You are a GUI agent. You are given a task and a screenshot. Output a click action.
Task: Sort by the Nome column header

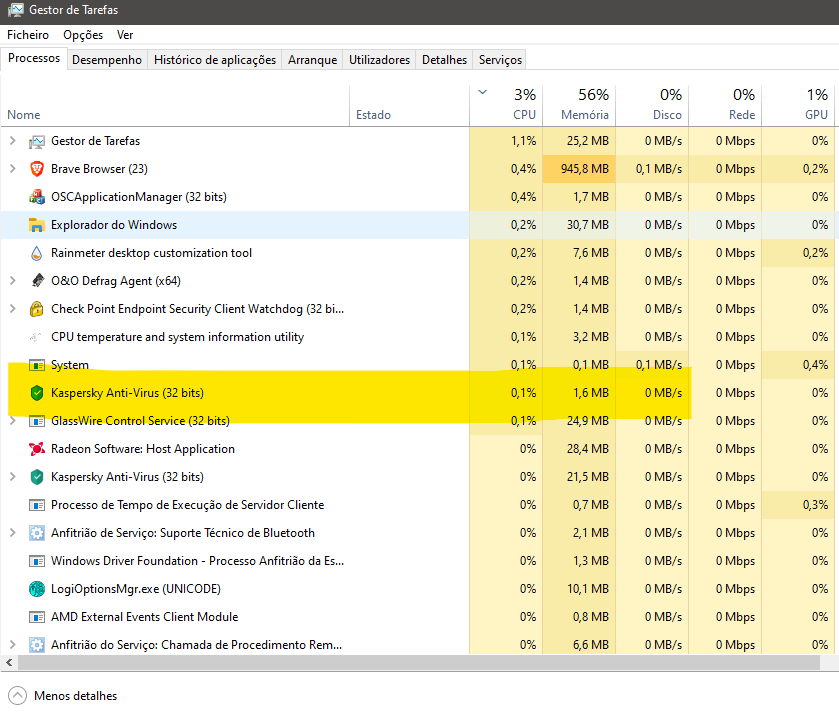pyautogui.click(x=175, y=106)
